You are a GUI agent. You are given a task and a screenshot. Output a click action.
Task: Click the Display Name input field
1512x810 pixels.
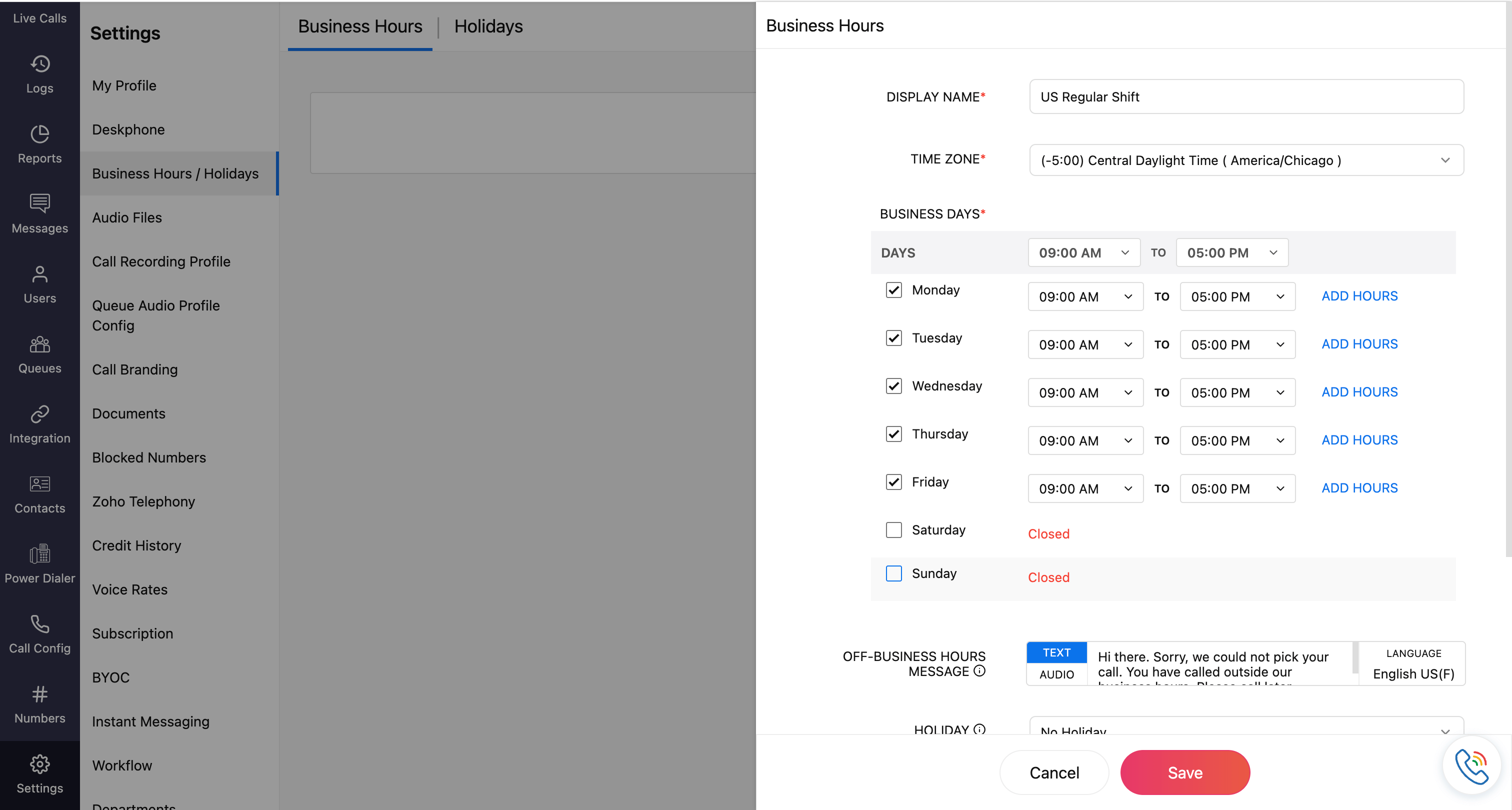click(1245, 97)
